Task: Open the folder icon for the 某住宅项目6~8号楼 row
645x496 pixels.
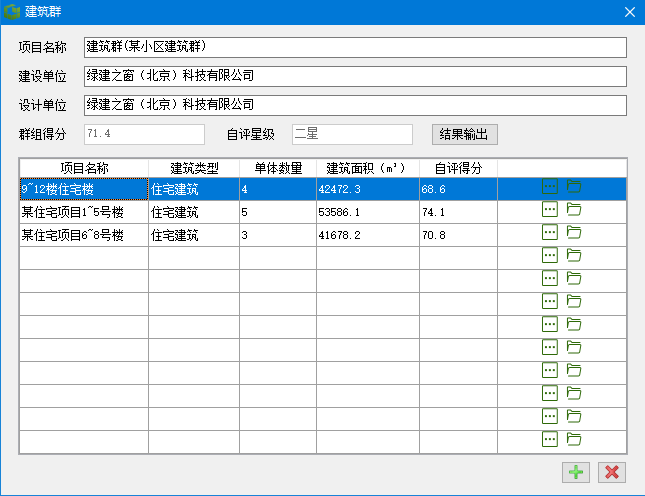Action: click(x=574, y=232)
